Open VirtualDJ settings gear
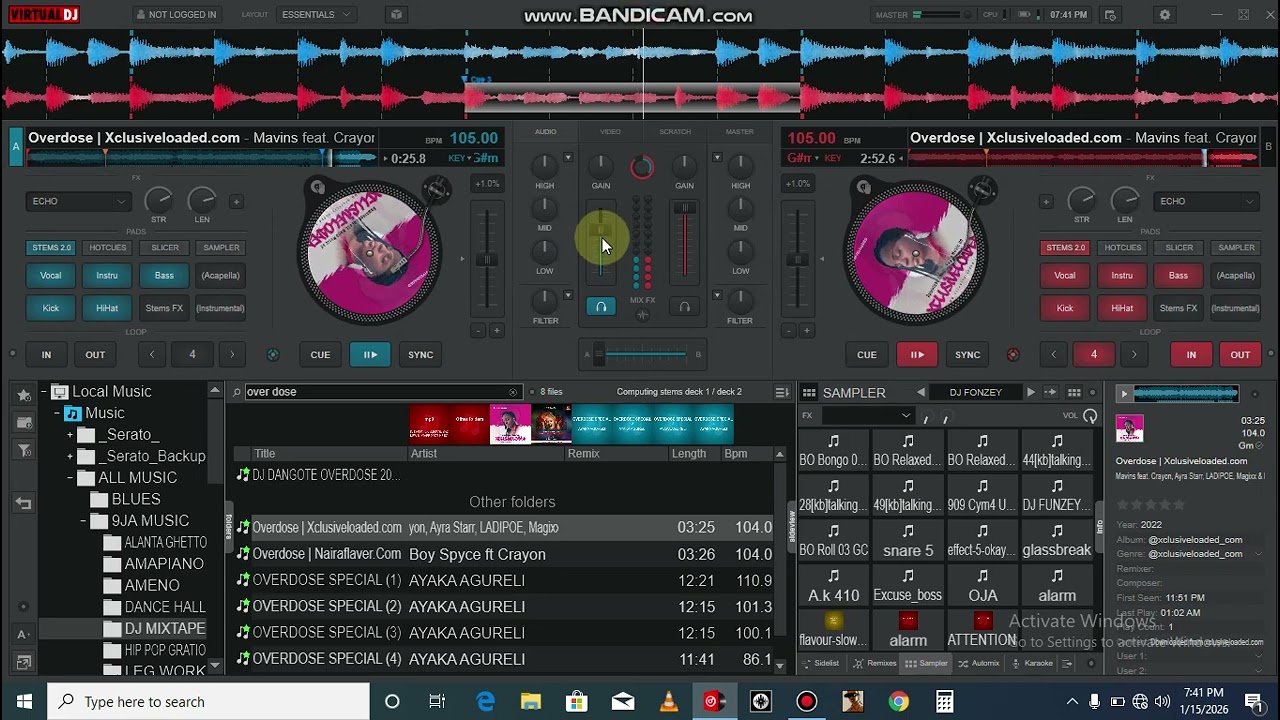The width and height of the screenshot is (1280, 720). coord(1164,15)
